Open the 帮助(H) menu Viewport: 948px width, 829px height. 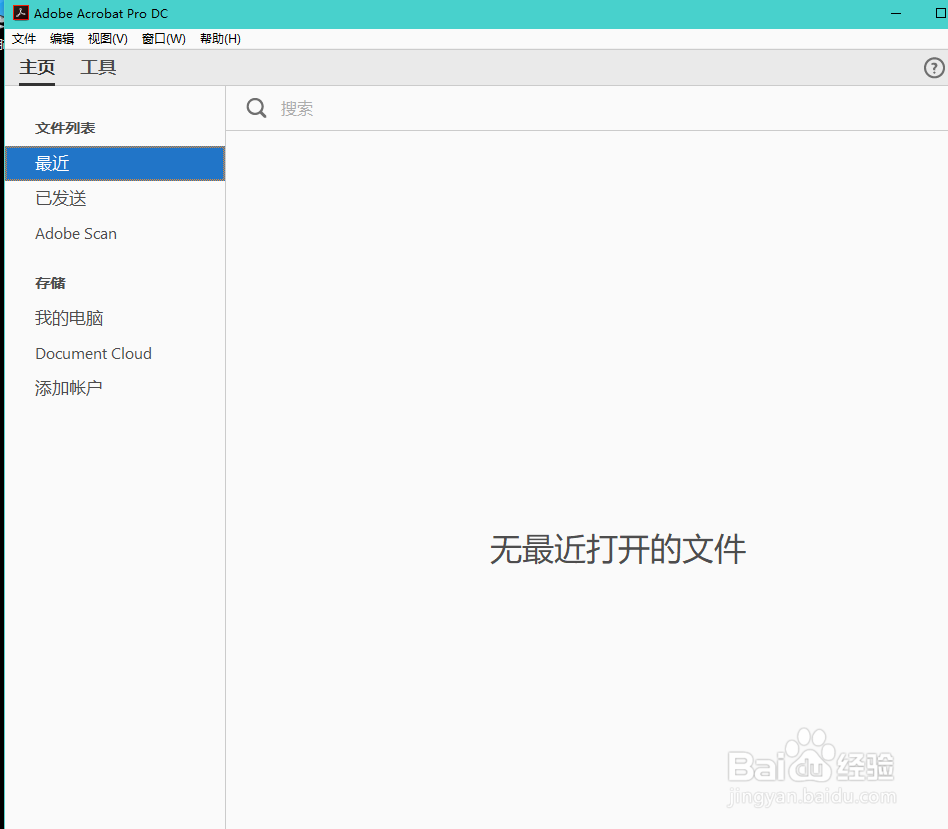(221, 39)
